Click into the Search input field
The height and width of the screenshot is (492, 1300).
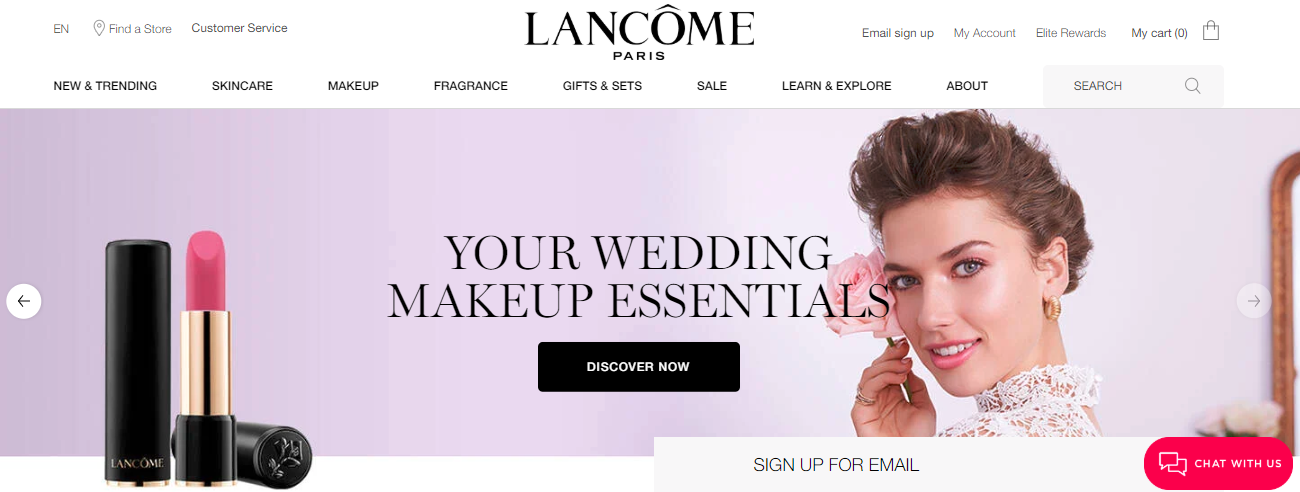pyautogui.click(x=1133, y=86)
